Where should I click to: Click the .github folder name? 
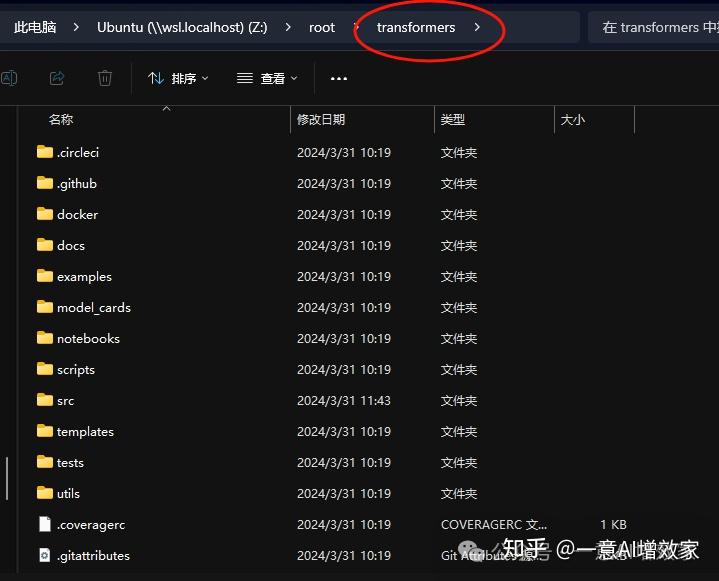(77, 184)
